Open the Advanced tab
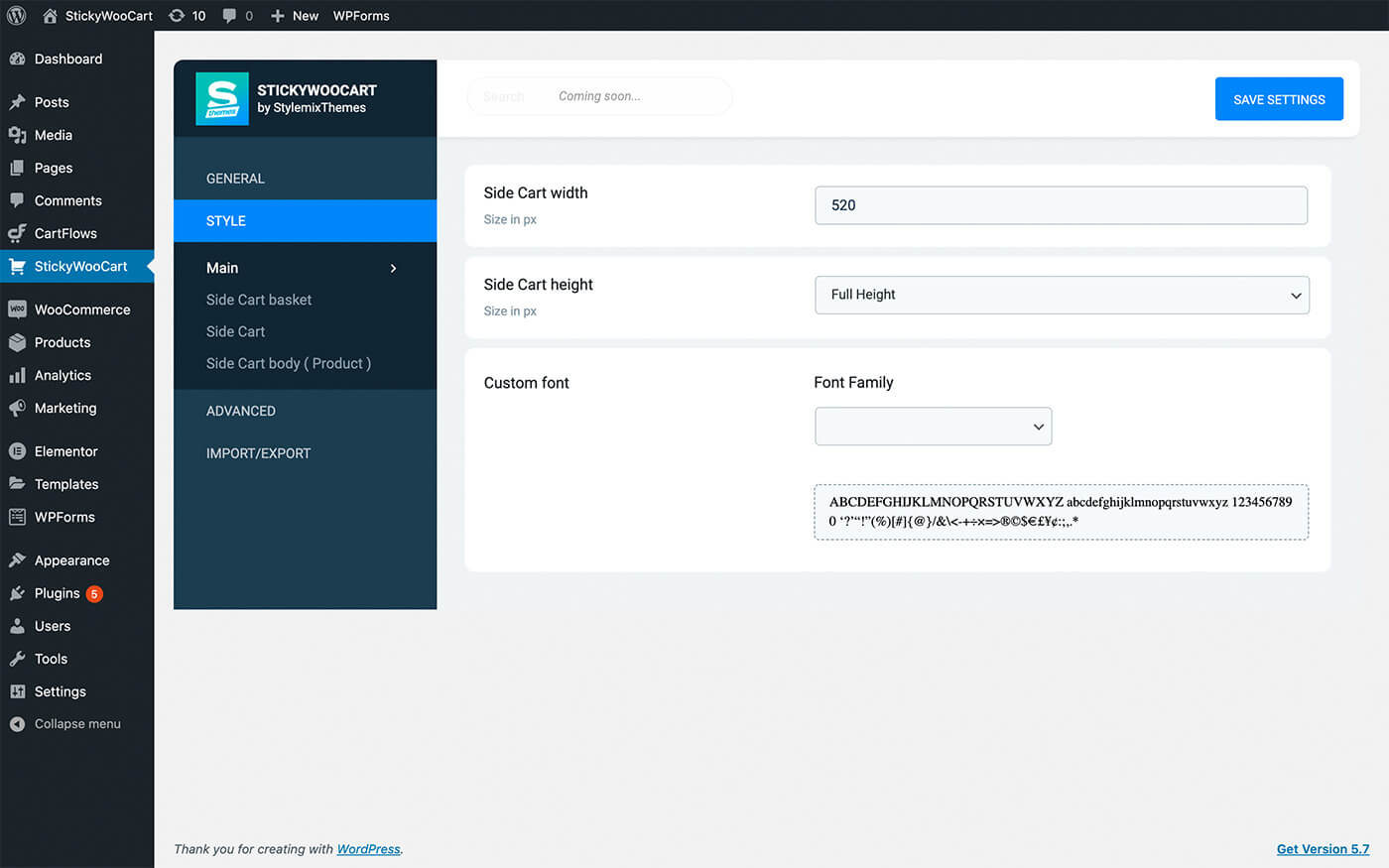 [305, 411]
